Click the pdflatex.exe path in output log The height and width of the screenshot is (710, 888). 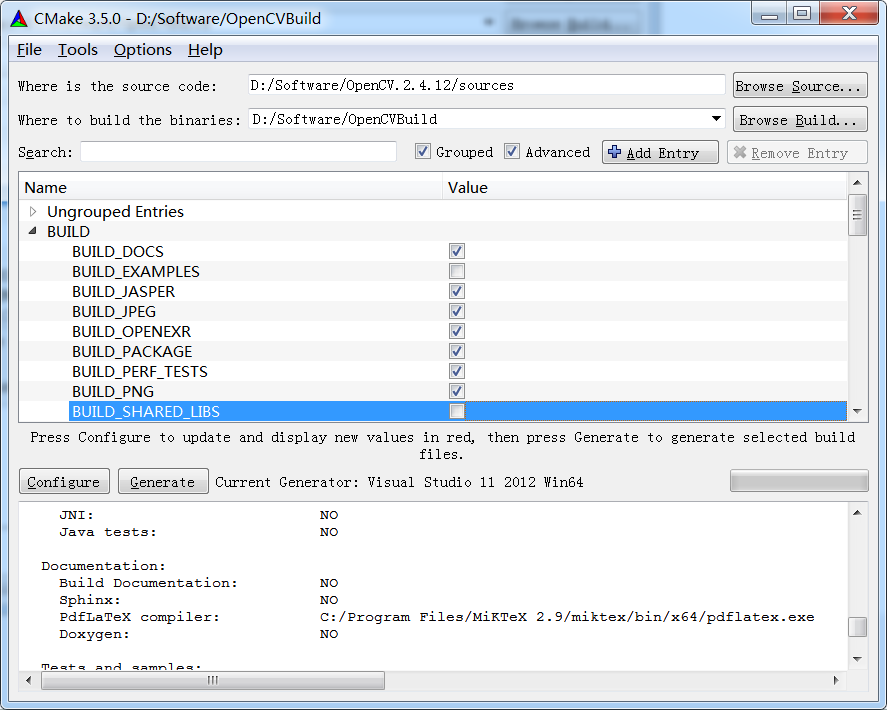(x=567, y=617)
